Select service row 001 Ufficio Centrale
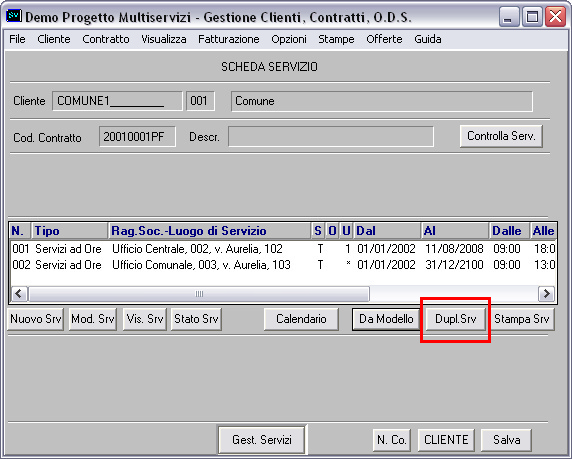This screenshot has height=459, width=572. [283, 249]
